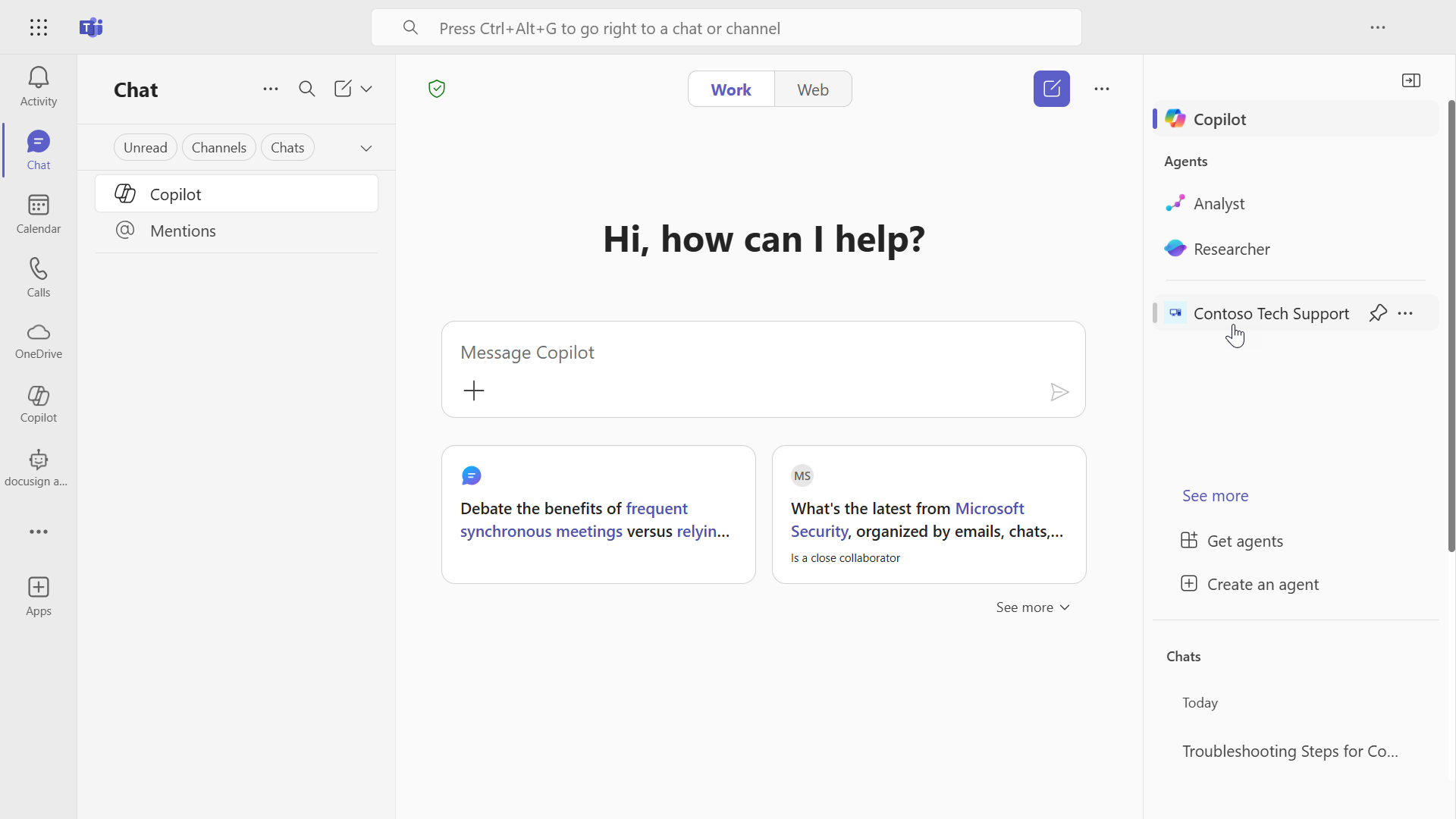Click the top search box
Image resolution: width=1456 pixels, height=819 pixels.
pyautogui.click(x=726, y=28)
